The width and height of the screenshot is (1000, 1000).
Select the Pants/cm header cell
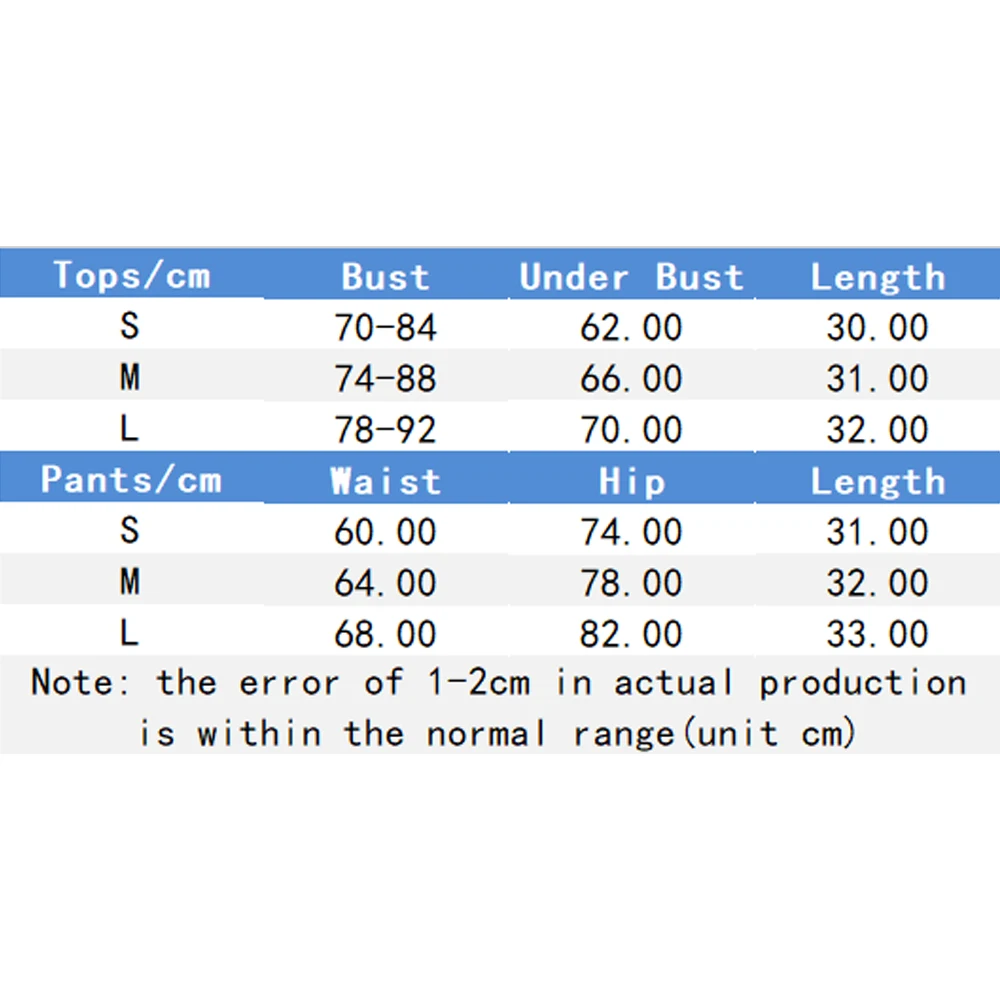click(x=131, y=480)
